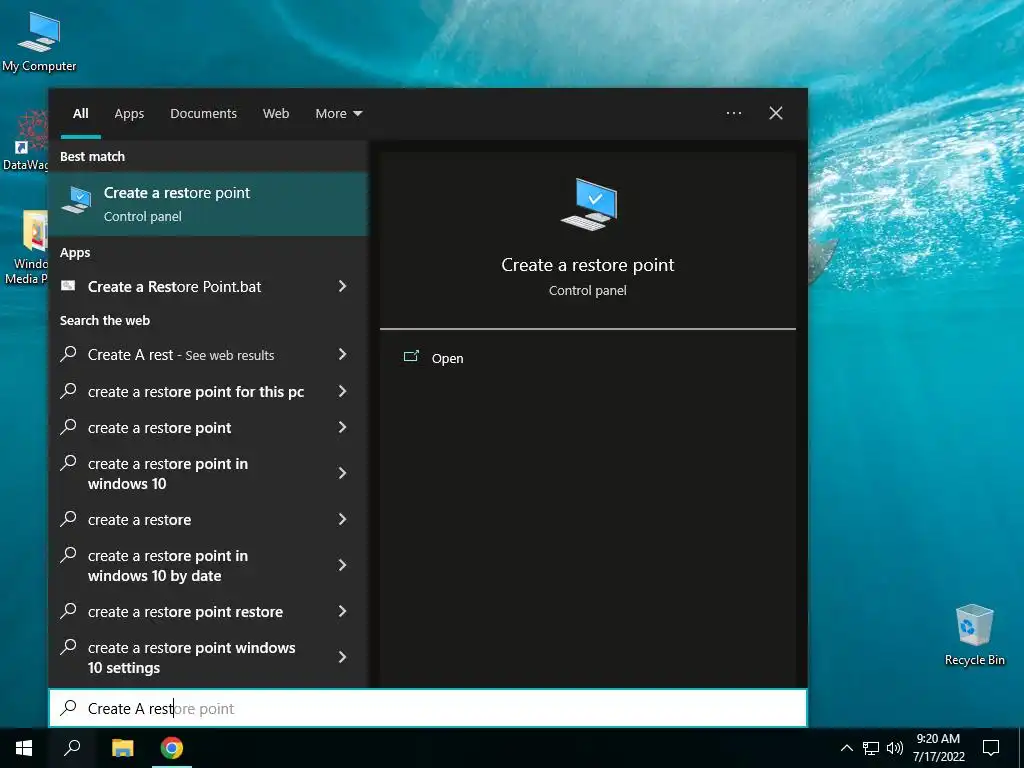Click in the search box text field
Viewport: 1024px width, 768px height.
[x=428, y=708]
